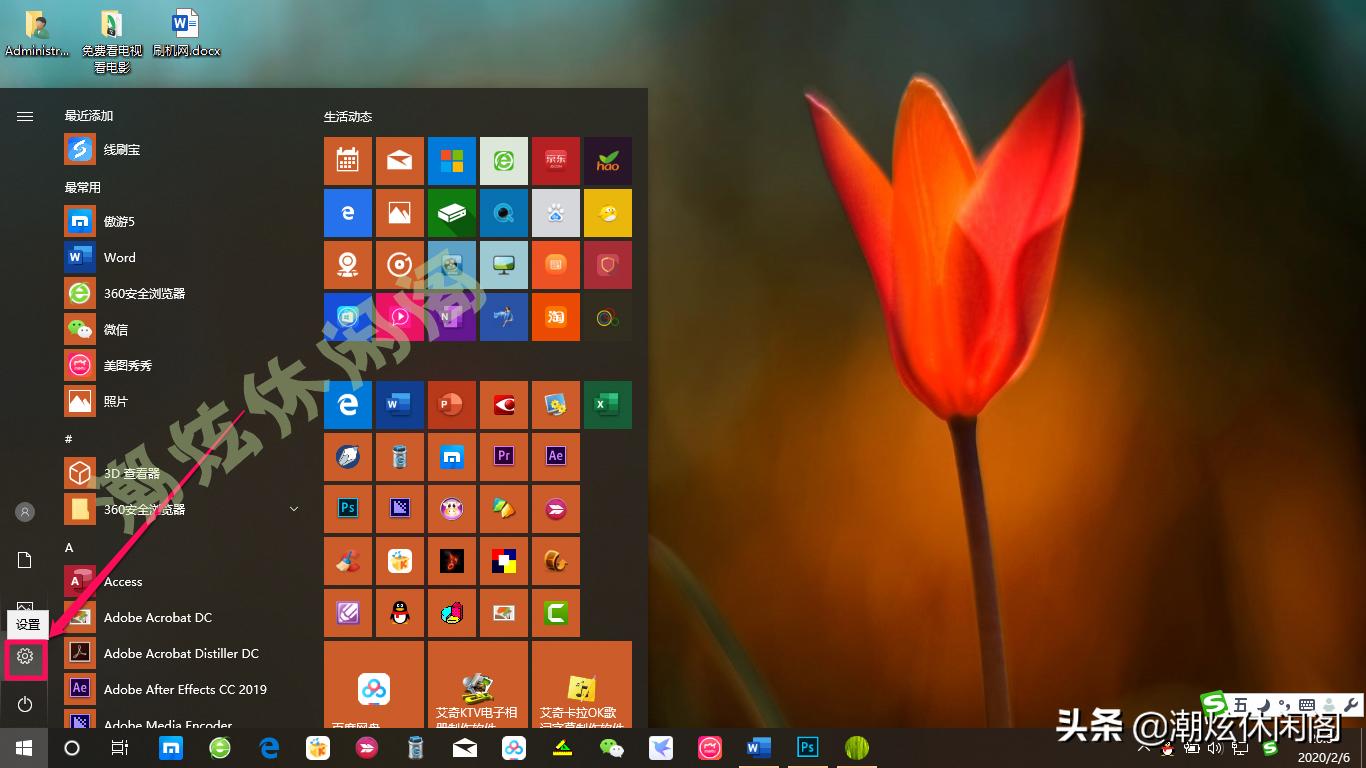Click the Photoshop icon on the taskbar
The height and width of the screenshot is (768, 1366).
pos(807,747)
